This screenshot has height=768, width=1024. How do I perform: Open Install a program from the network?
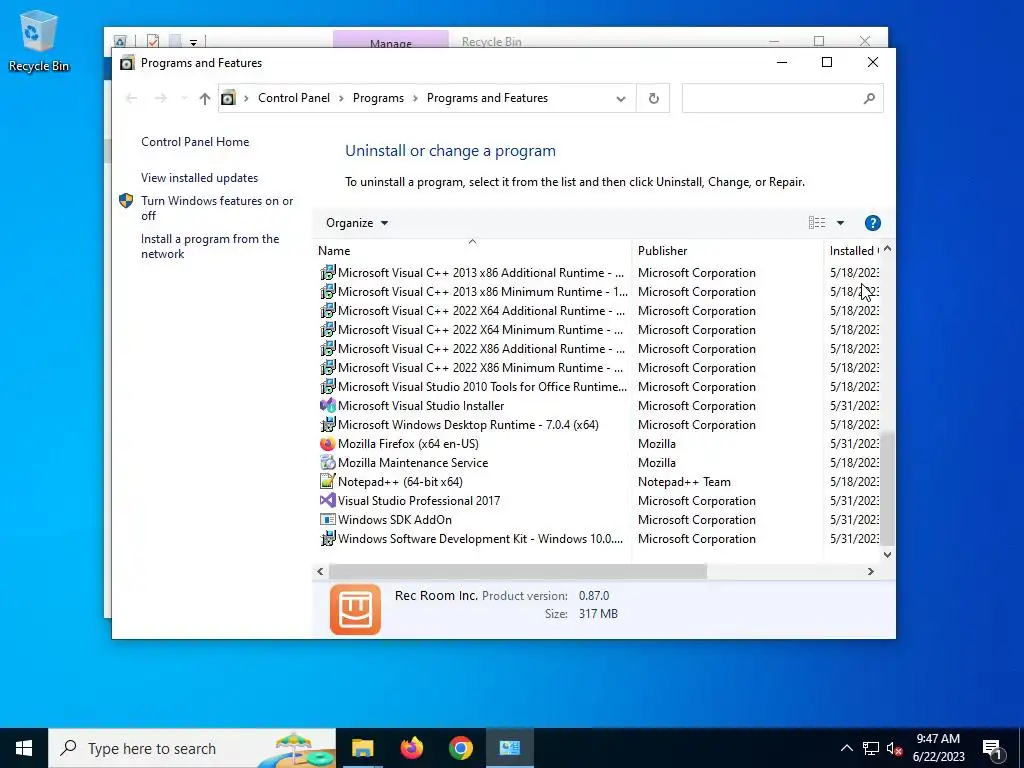click(x=210, y=246)
